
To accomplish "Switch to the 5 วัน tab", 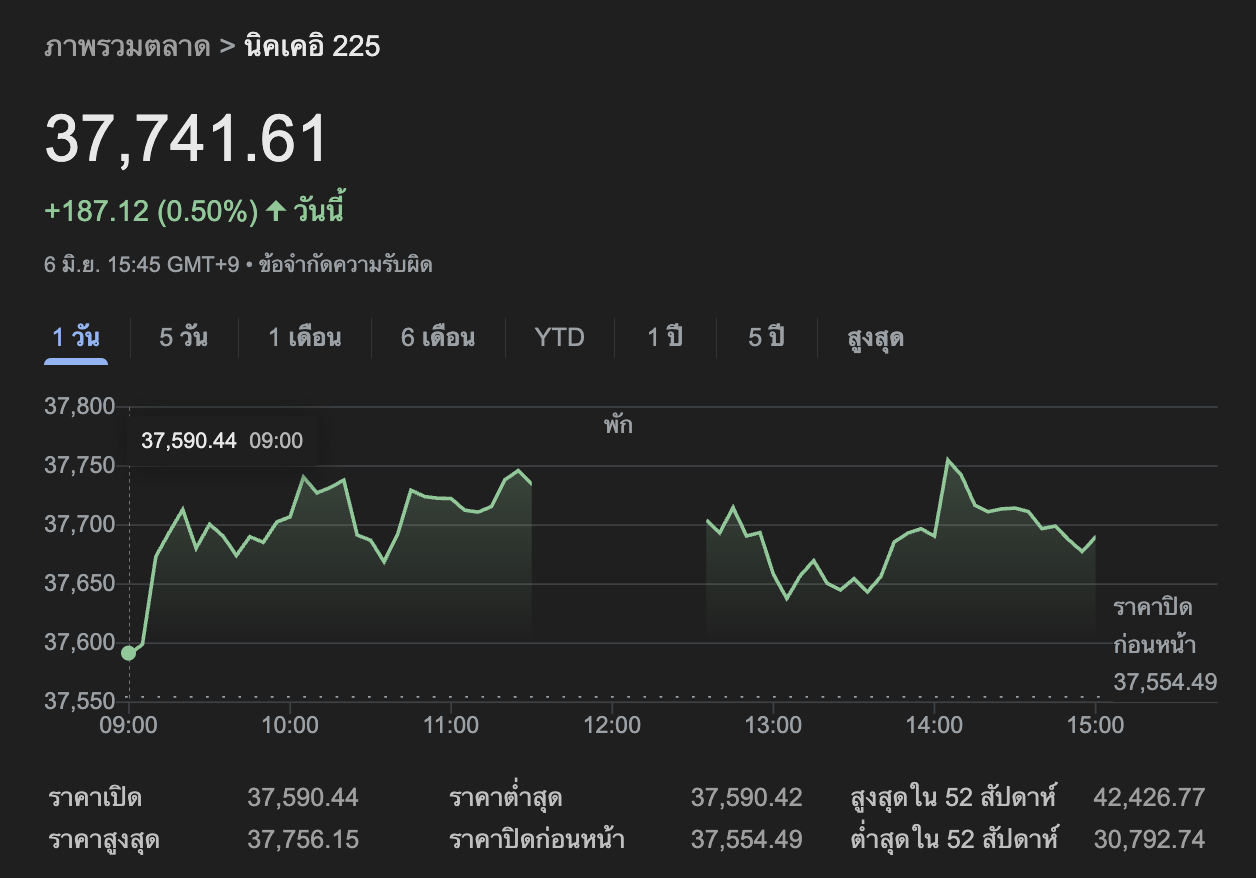I will pos(183,338).
